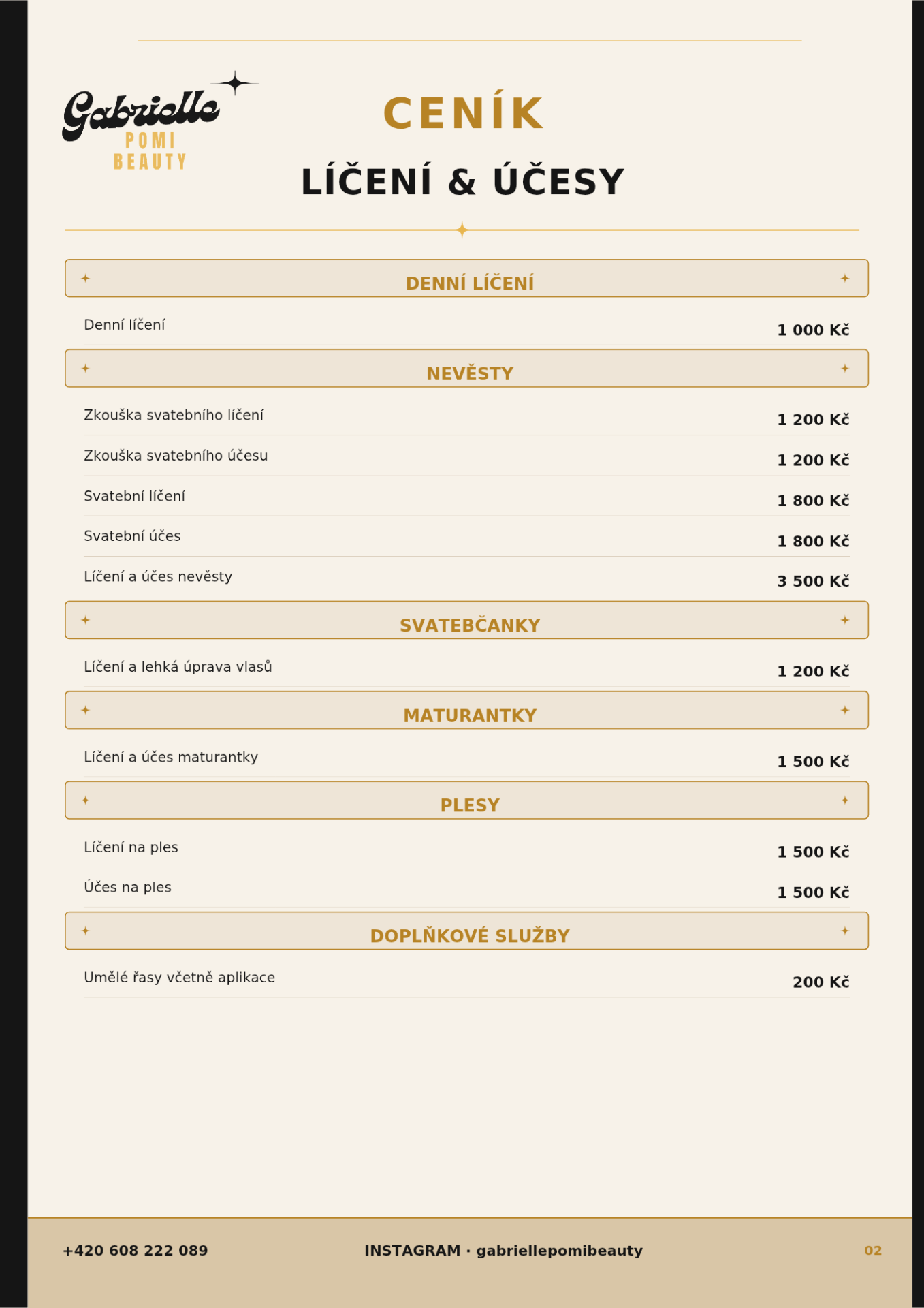Select the PLESY section heading
This screenshot has height=1308, width=924.
click(470, 805)
